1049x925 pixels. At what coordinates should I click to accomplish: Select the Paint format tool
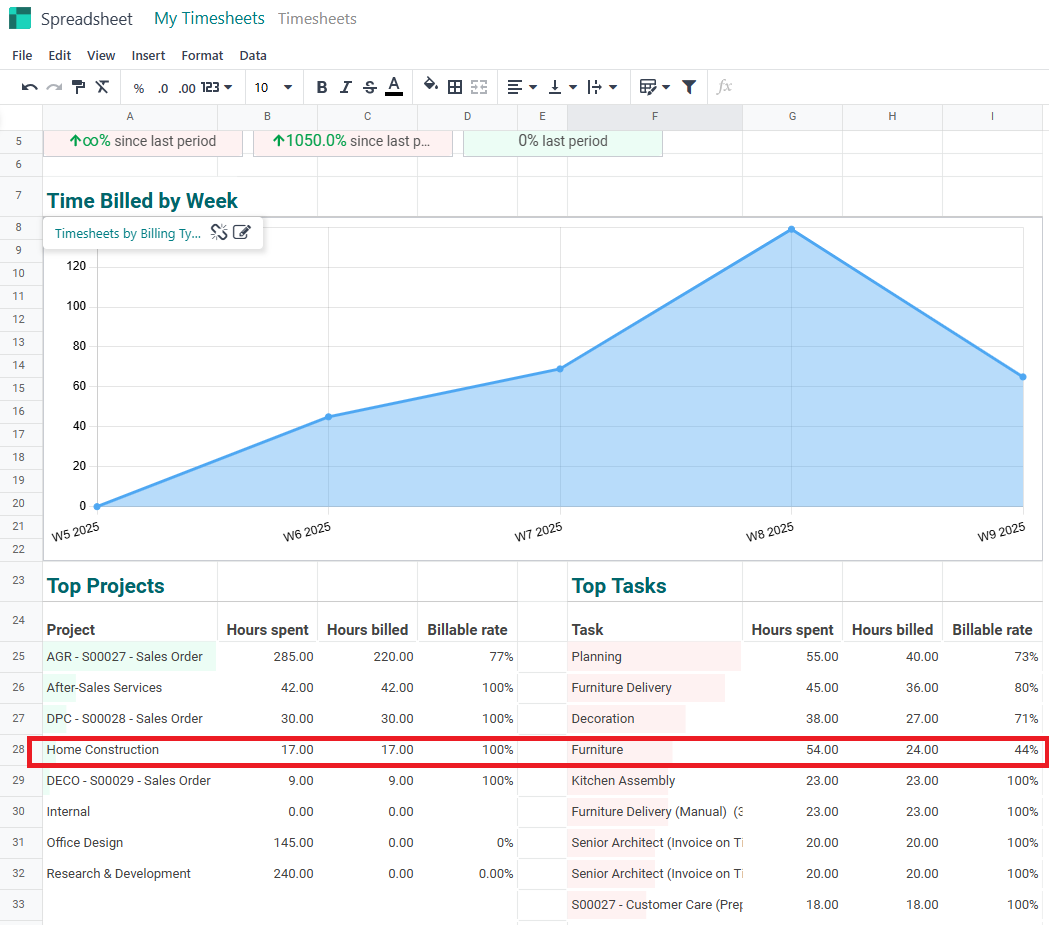78,87
